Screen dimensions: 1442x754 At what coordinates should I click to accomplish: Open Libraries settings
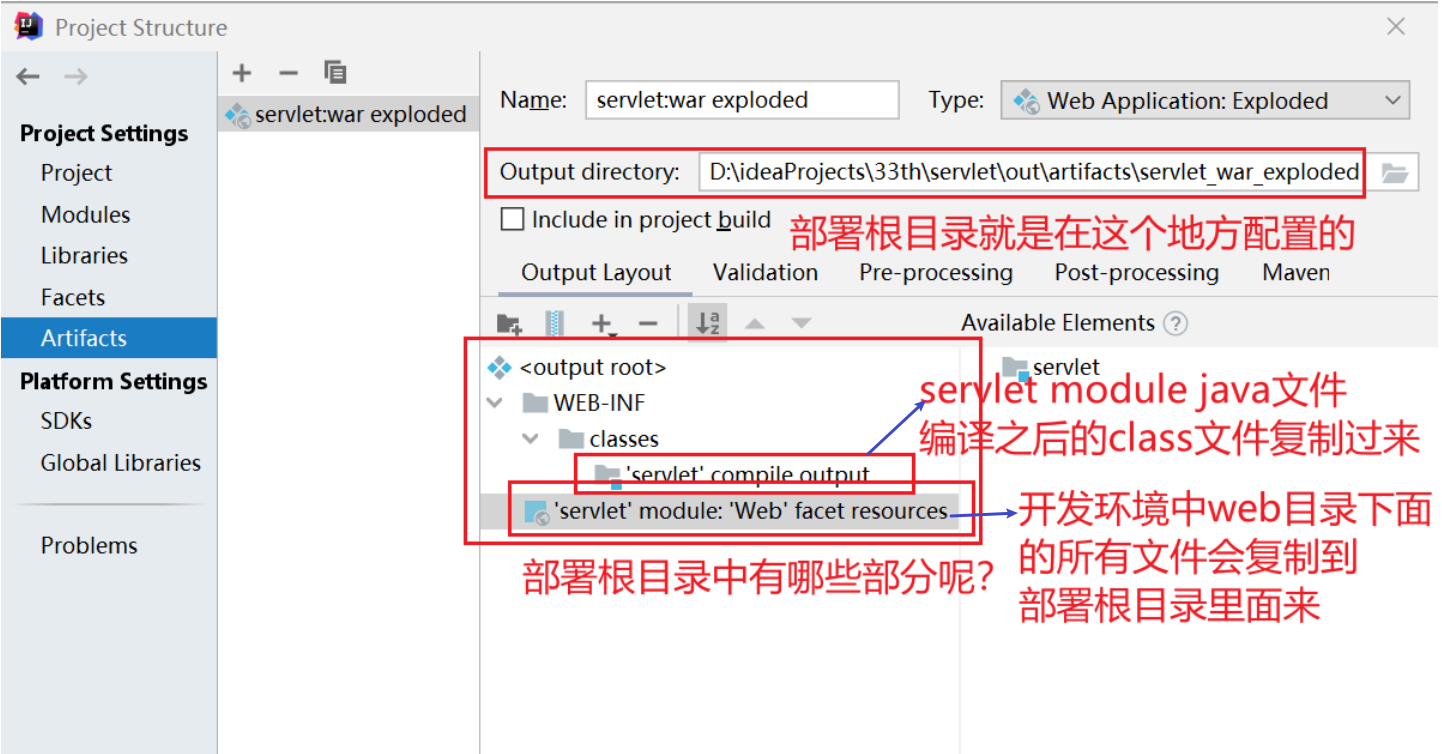84,256
